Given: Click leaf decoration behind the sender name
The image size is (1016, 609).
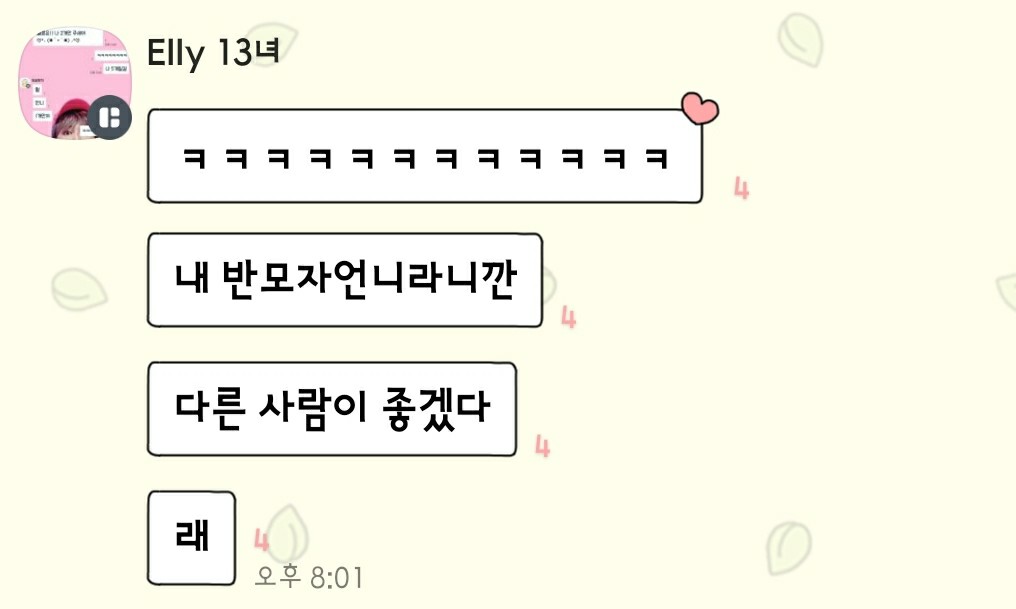Looking at the screenshot, I should [x=271, y=40].
